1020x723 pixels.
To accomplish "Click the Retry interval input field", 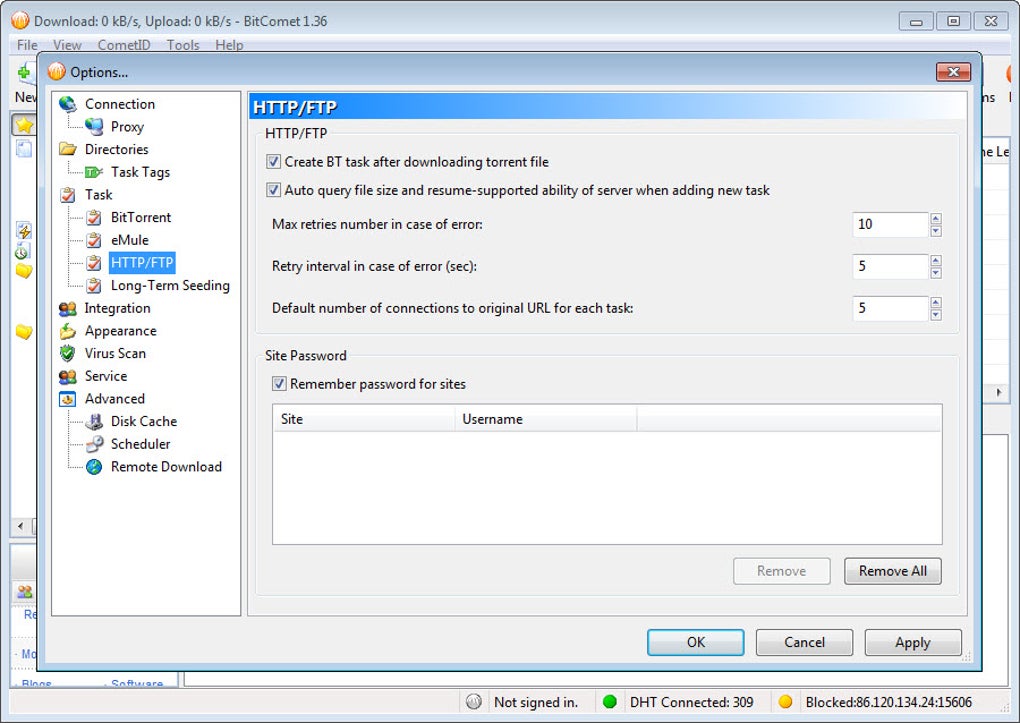I will click(x=890, y=266).
